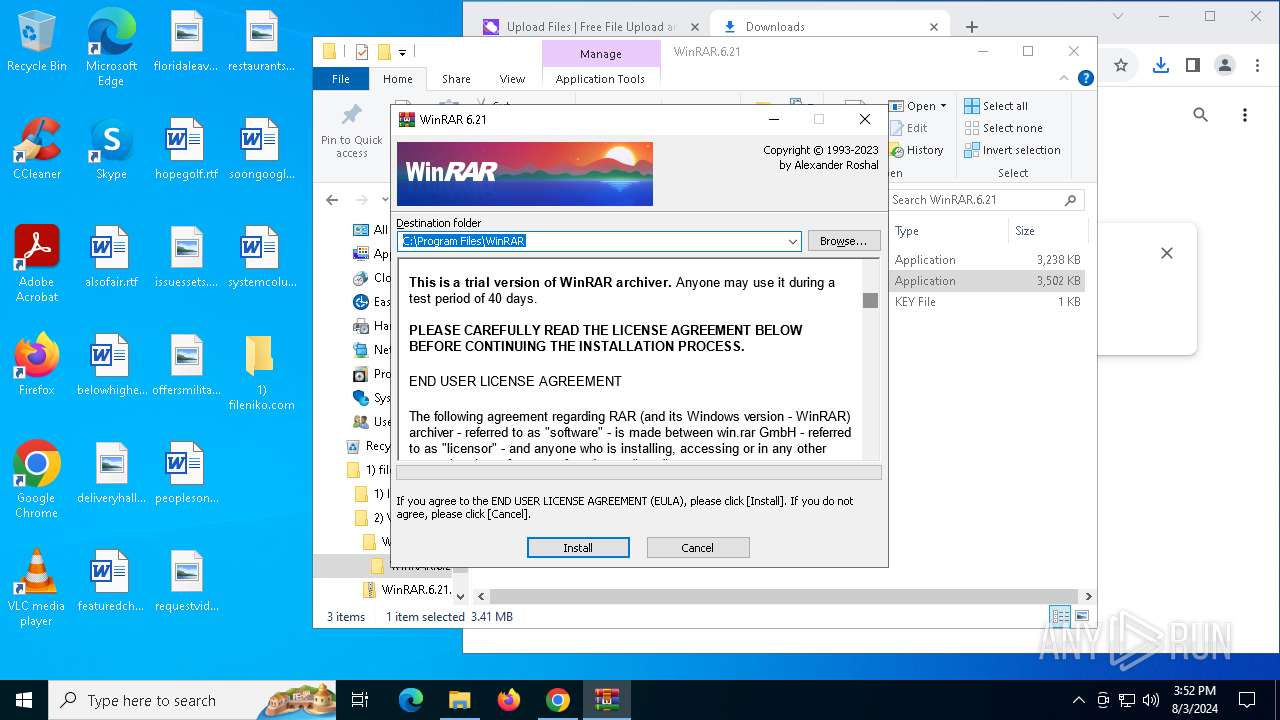Click Pin to Quick access icon
This screenshot has width=1280, height=720.
coord(352,130)
